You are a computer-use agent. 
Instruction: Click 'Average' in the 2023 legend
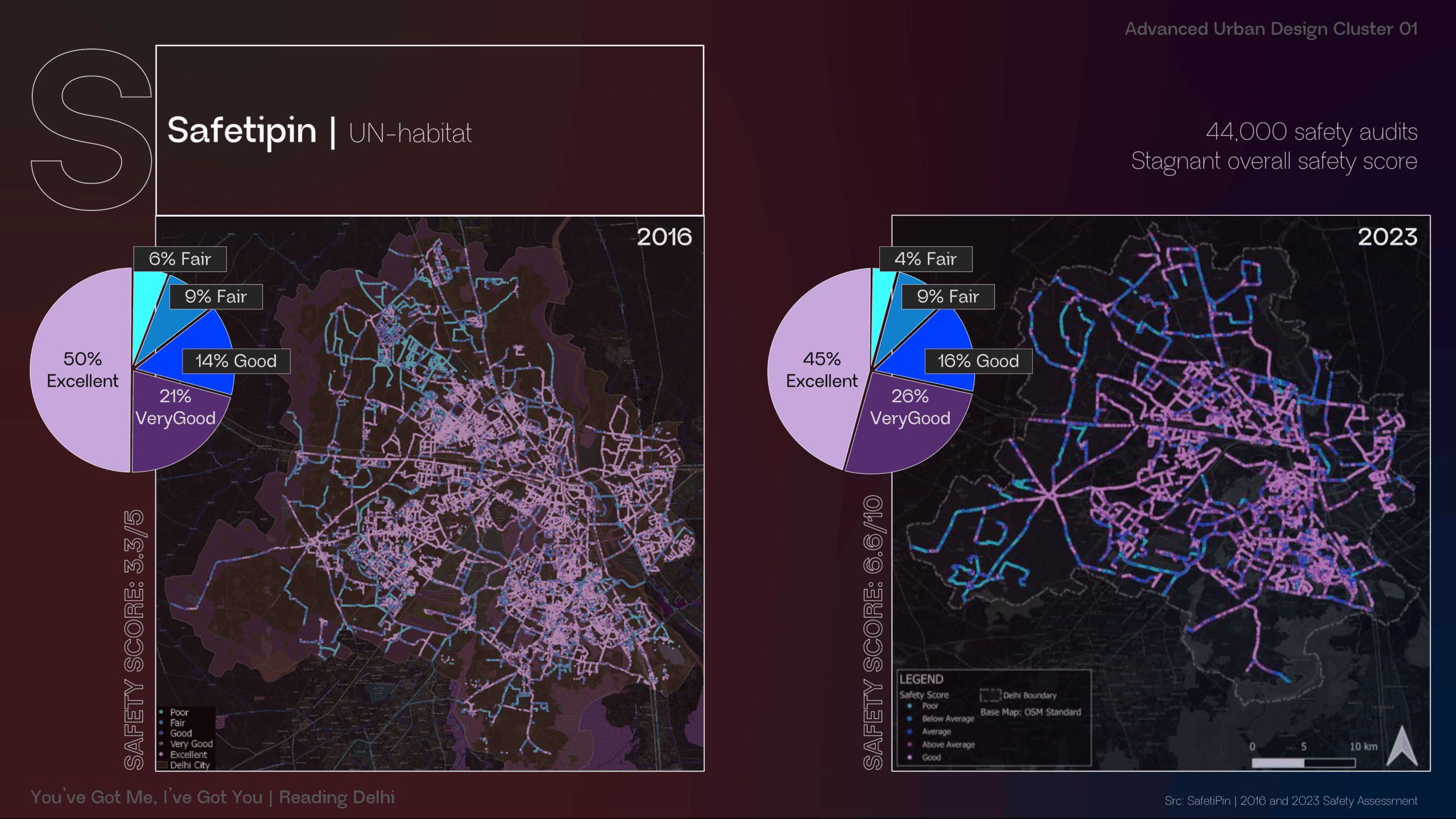click(936, 732)
